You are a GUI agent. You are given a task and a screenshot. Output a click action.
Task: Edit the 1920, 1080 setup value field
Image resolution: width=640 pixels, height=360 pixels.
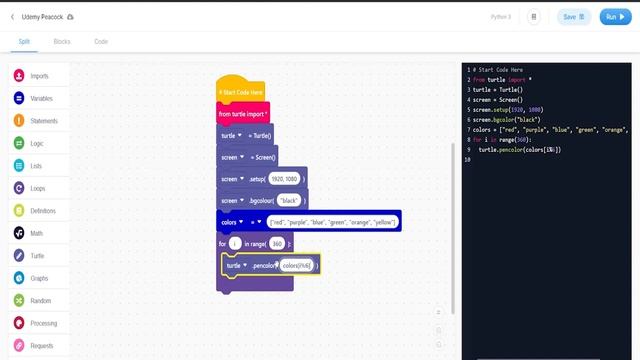coord(284,179)
